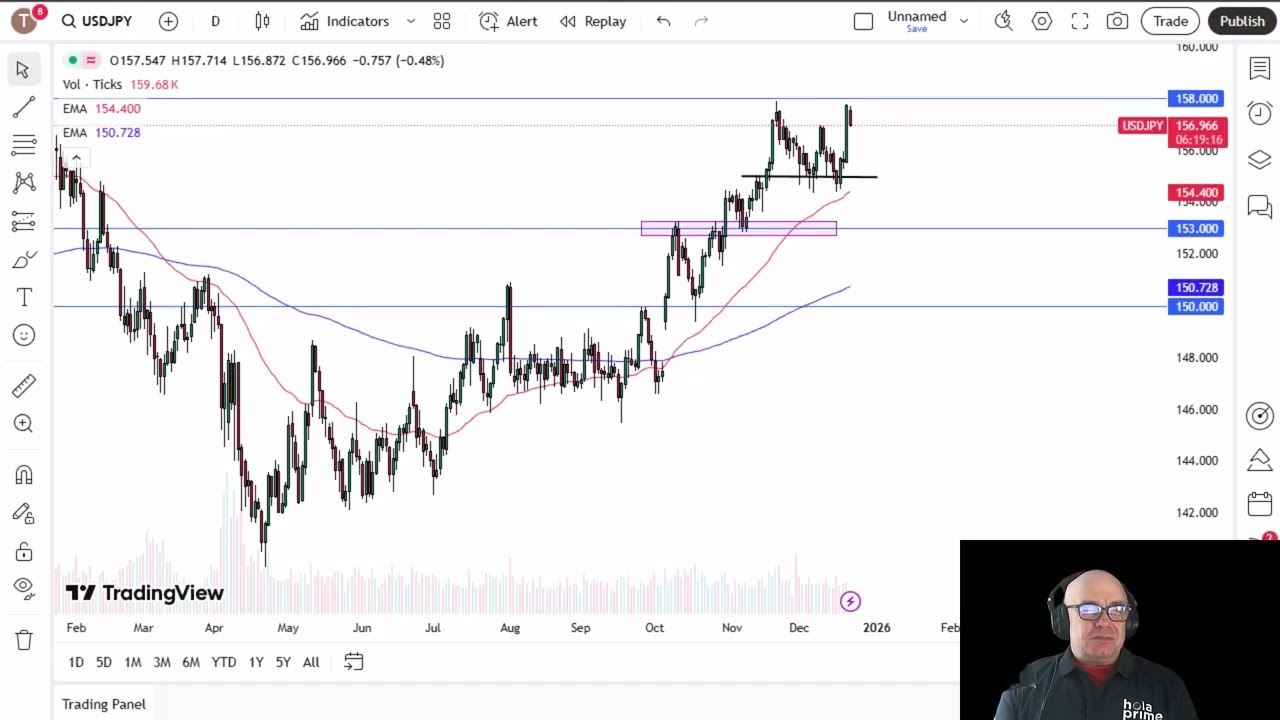The width and height of the screenshot is (1280, 720).
Task: Open the Trading Panel tab
Action: [x=104, y=704]
